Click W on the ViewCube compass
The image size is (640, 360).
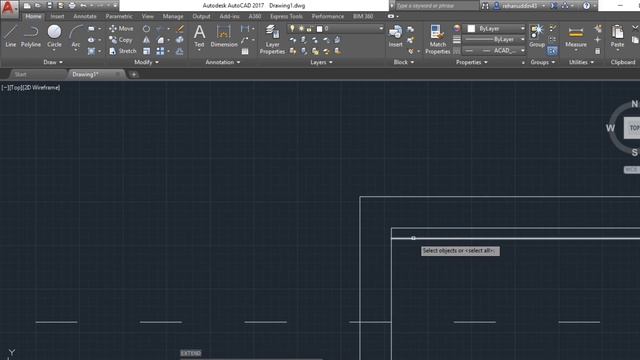tap(610, 128)
